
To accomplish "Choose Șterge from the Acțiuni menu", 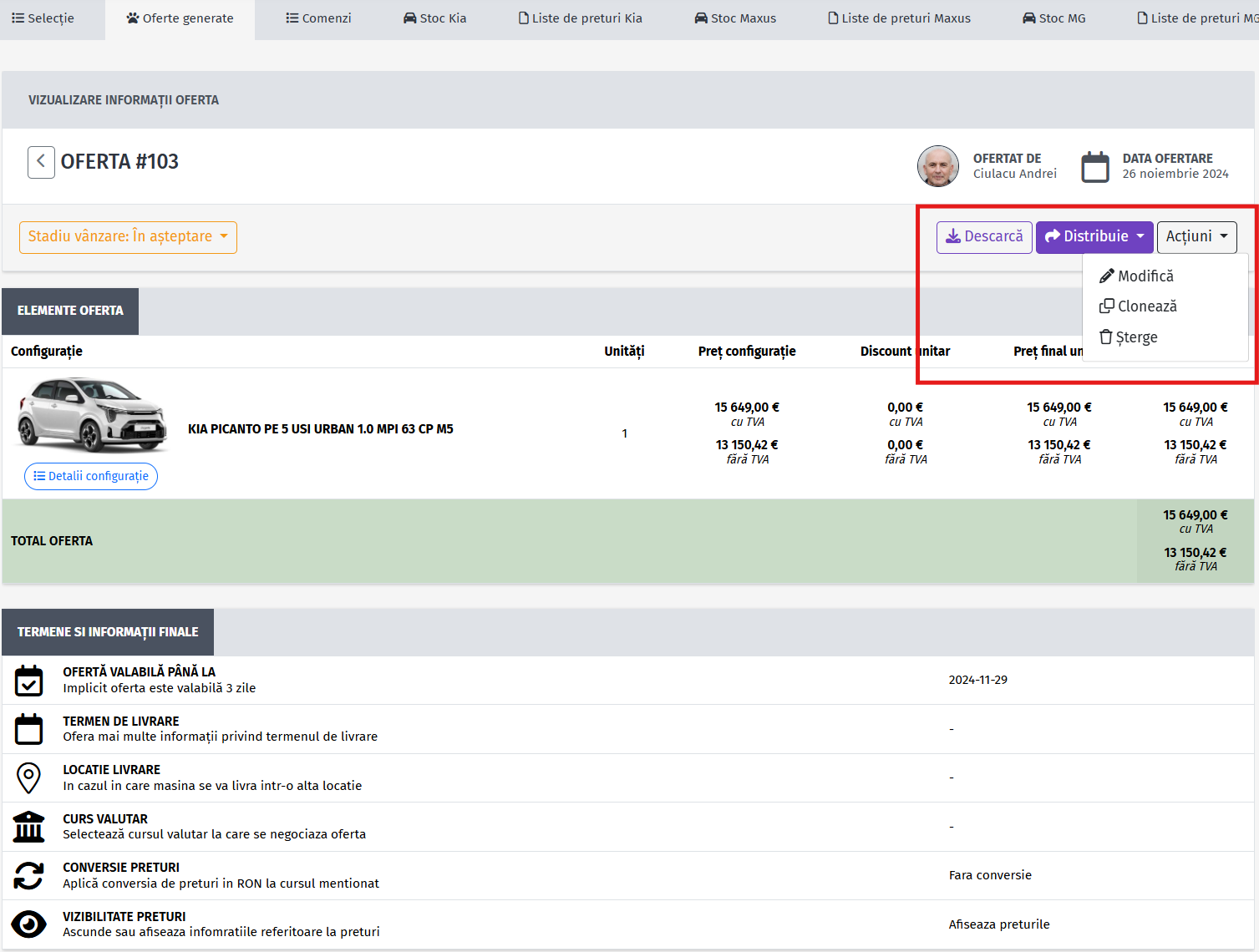I will pyautogui.click(x=1165, y=337).
